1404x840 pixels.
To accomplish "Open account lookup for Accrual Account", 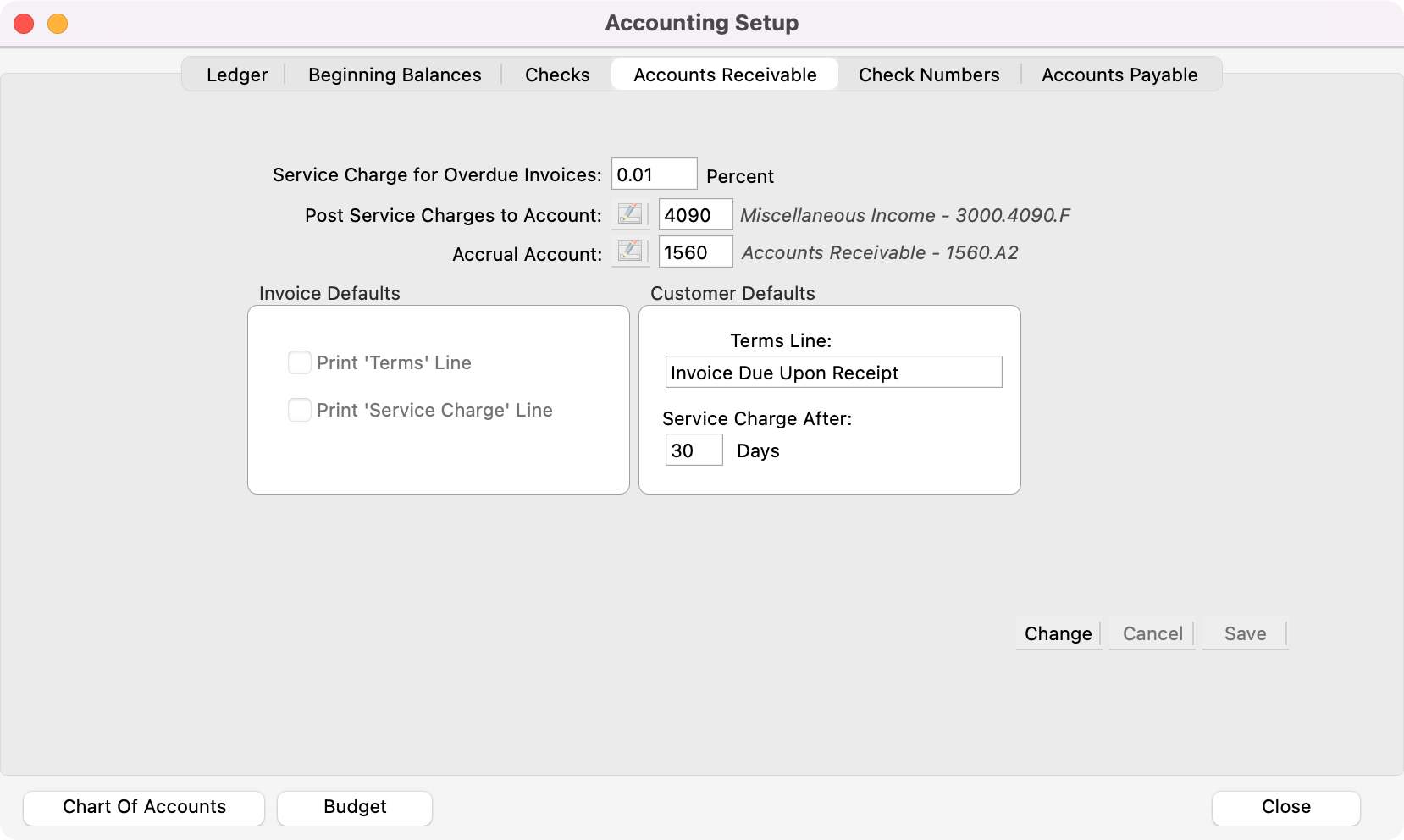I will pyautogui.click(x=630, y=252).
